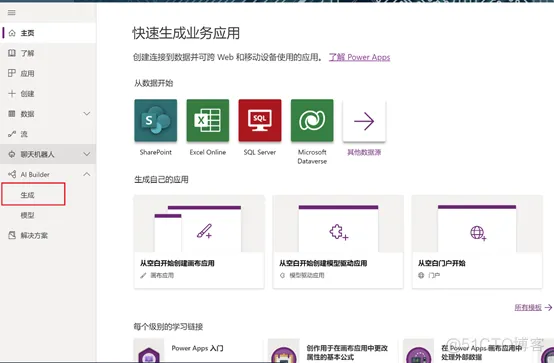Image resolution: width=554 pixels, height=363 pixels.
Task: Create canvas app from blank card
Action: pos(199,241)
